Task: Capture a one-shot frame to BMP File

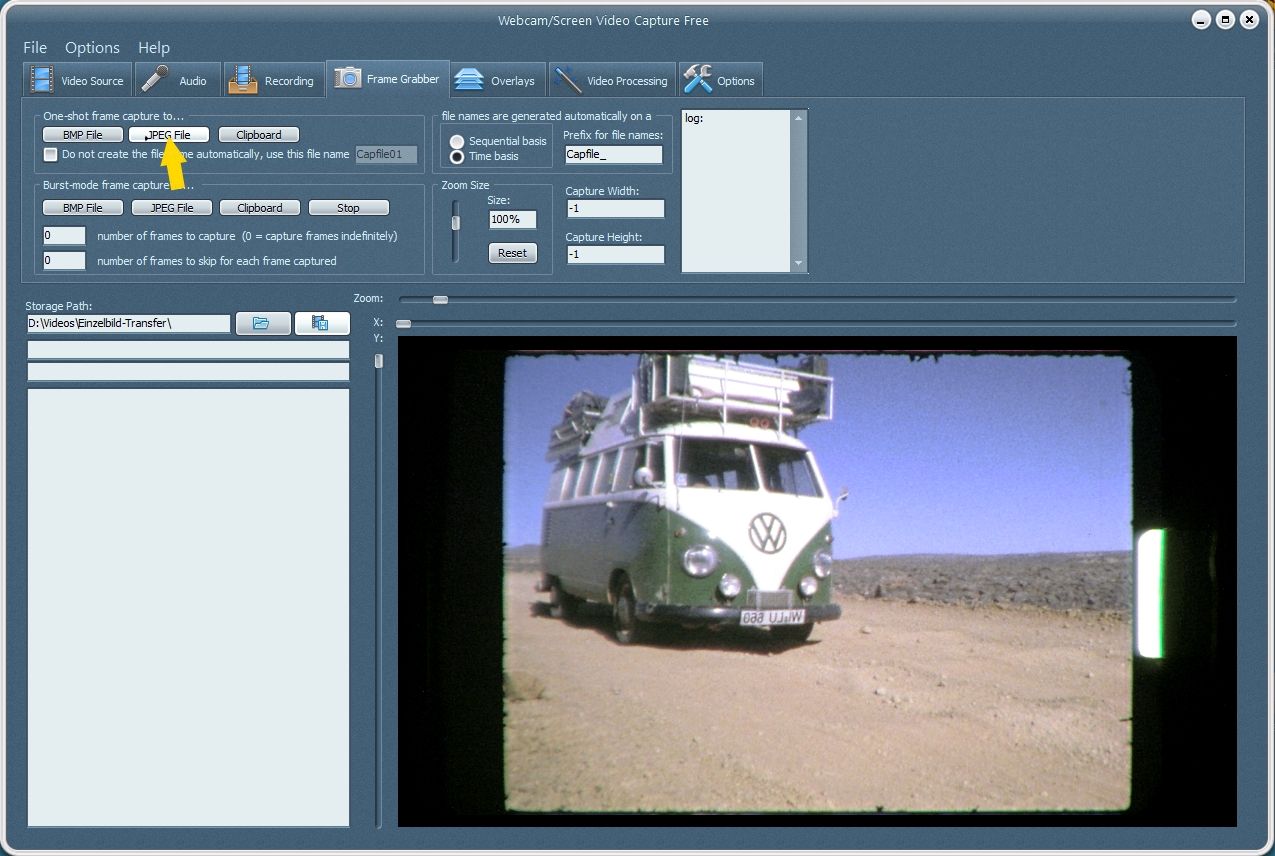Action: [x=83, y=135]
